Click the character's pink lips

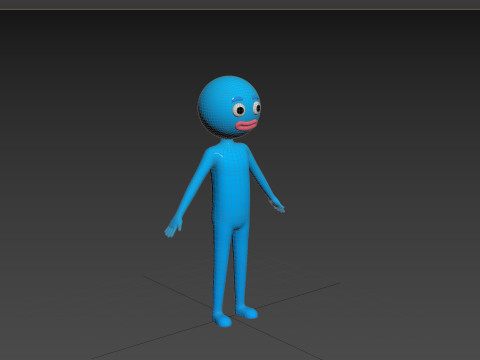pos(247,125)
